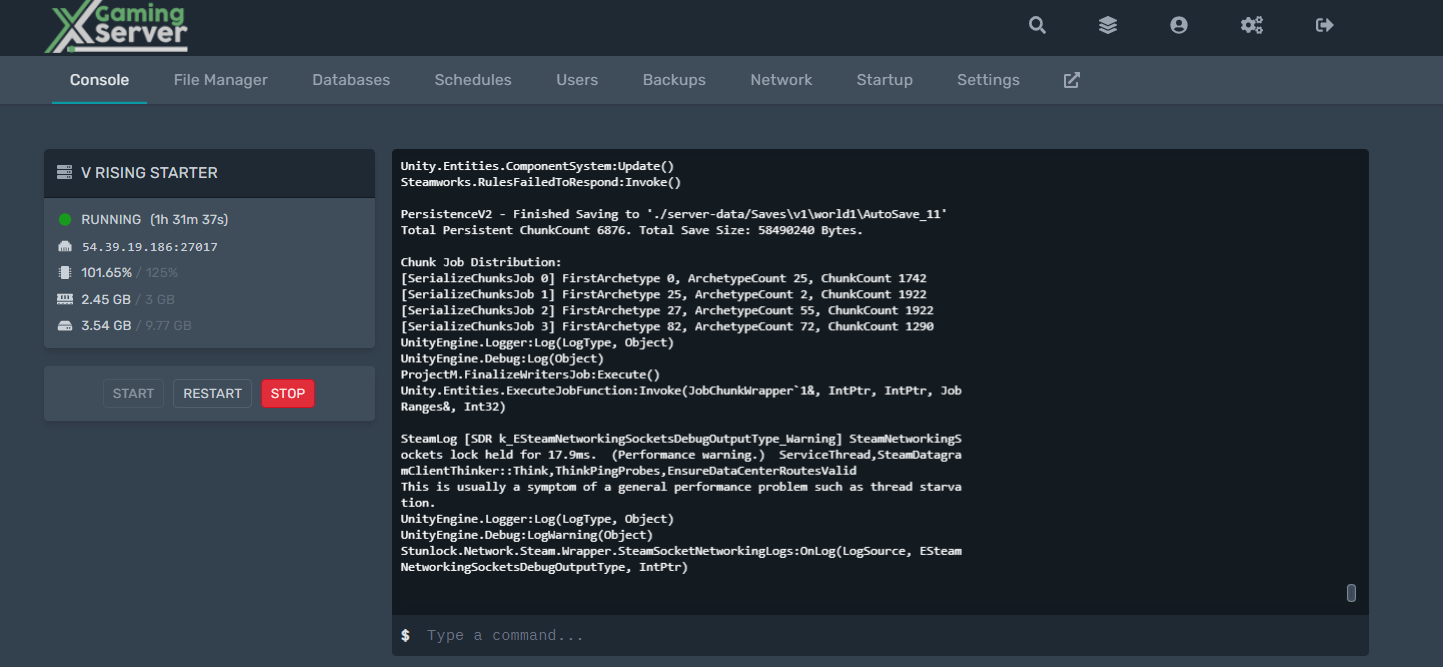Open console in new window via external link icon
The width and height of the screenshot is (1443, 667).
(1071, 79)
